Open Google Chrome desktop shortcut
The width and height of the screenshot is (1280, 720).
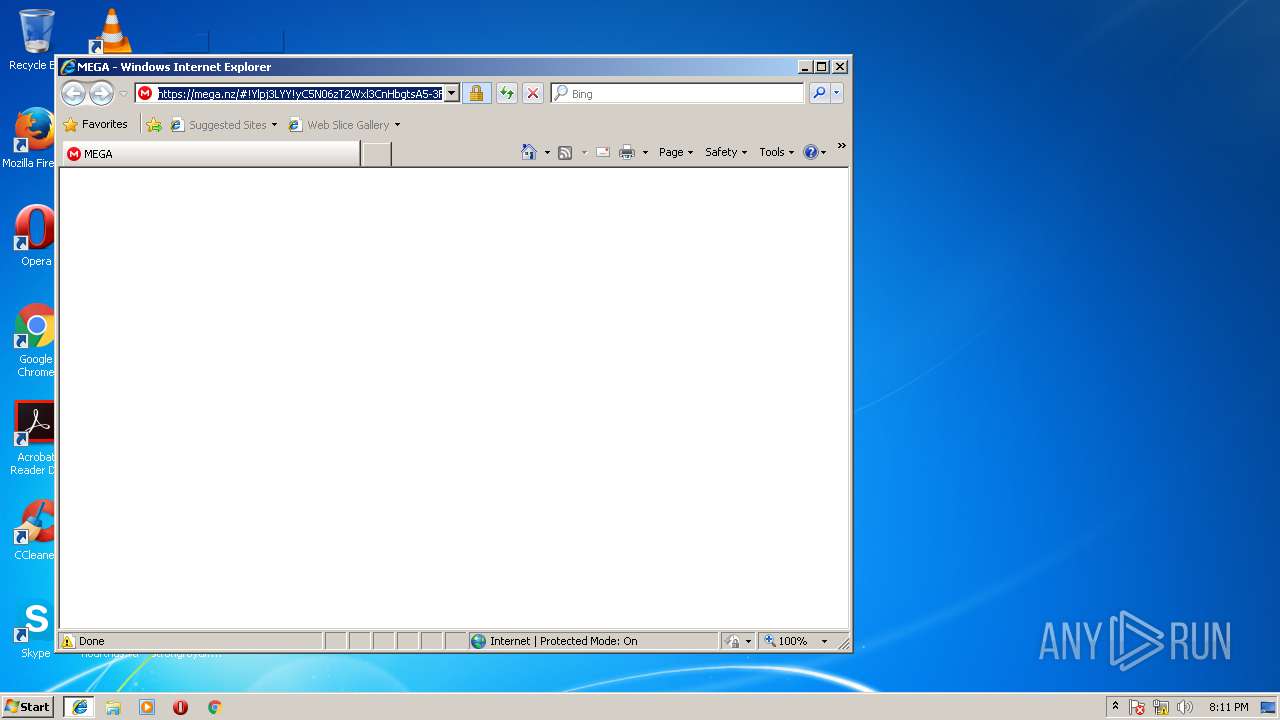35,340
